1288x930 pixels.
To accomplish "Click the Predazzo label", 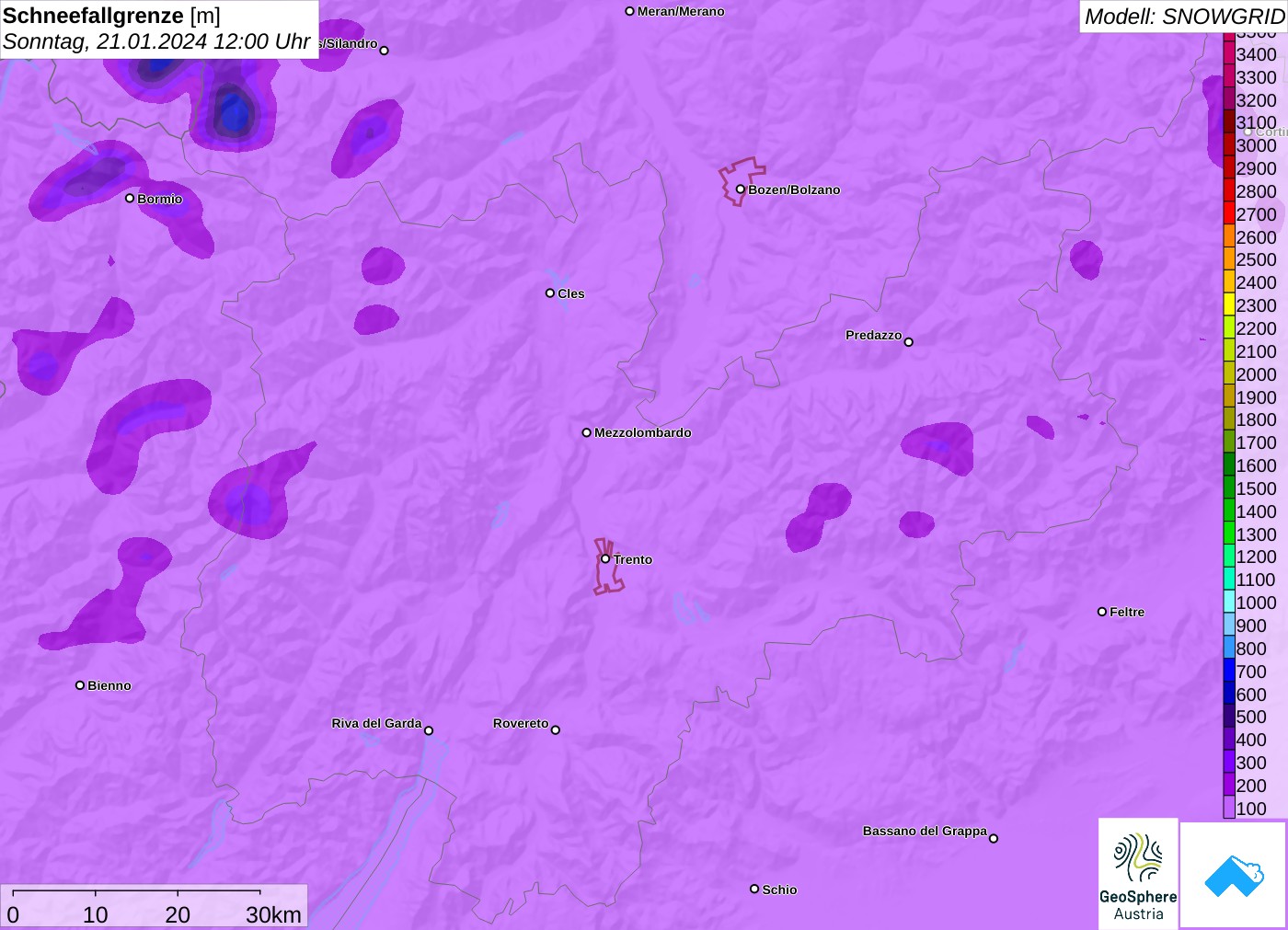I will (x=874, y=335).
